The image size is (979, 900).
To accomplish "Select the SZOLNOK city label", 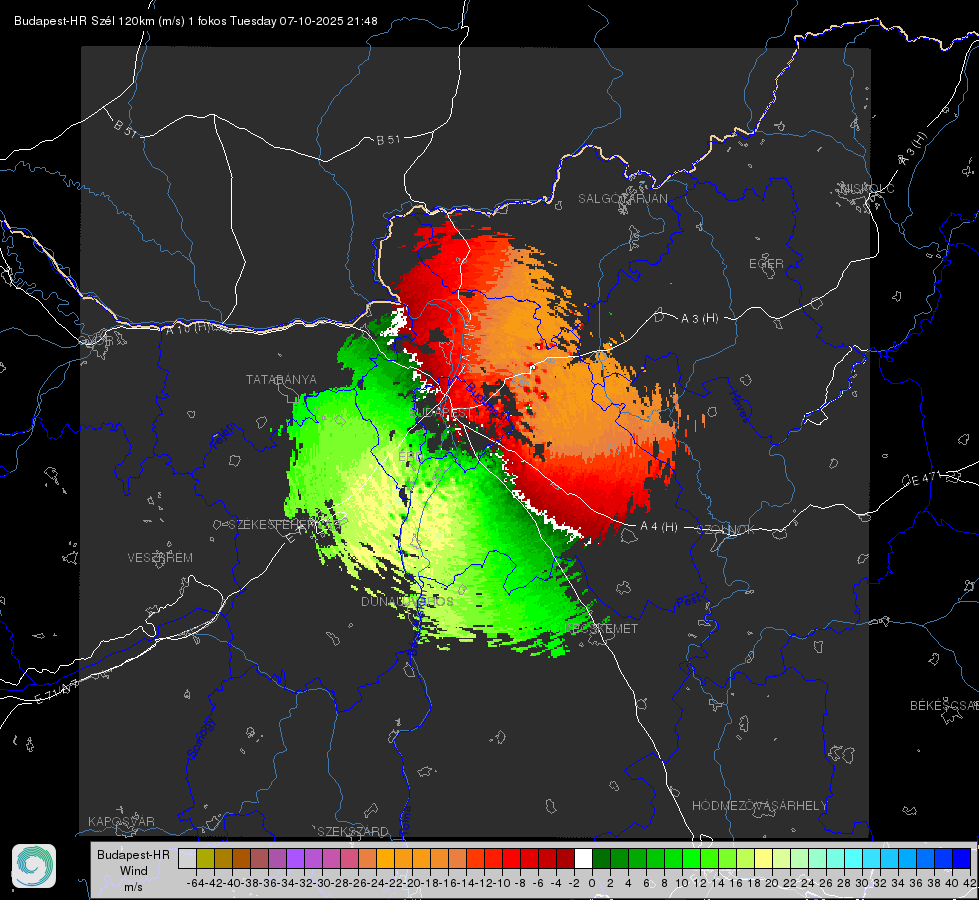I will click(x=726, y=530).
